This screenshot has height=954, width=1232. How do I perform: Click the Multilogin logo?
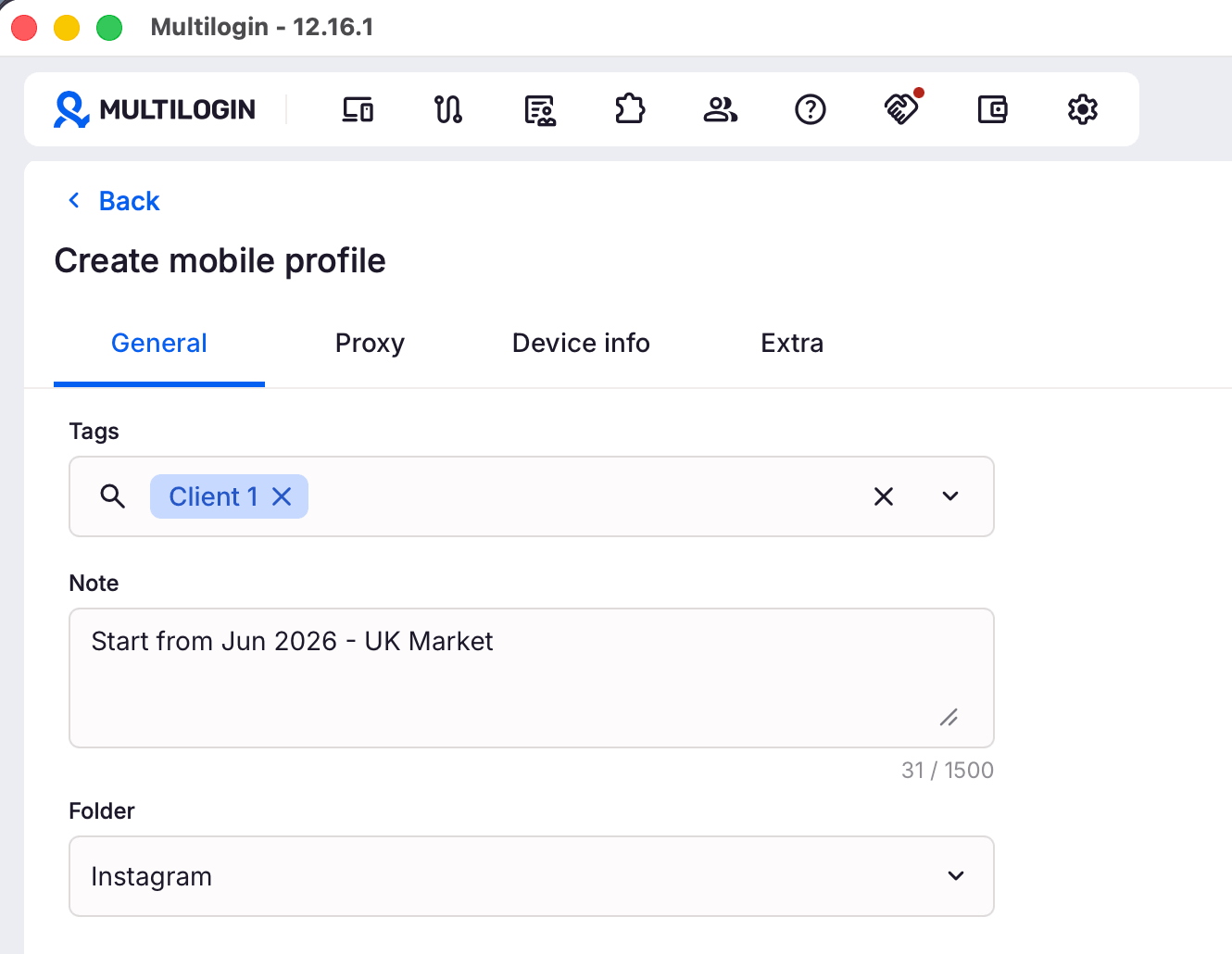pos(155,109)
